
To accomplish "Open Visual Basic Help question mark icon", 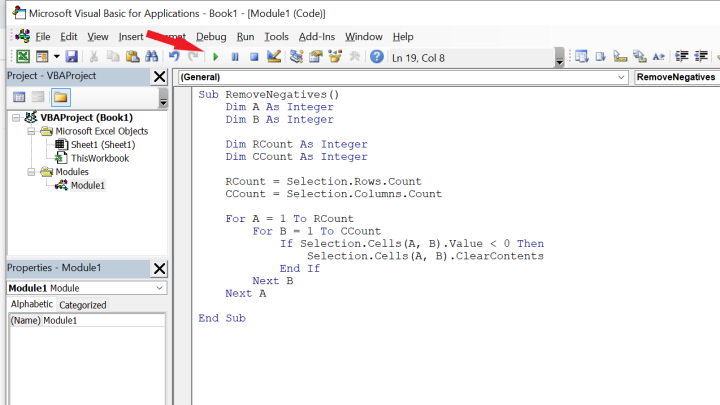I will 377,56.
